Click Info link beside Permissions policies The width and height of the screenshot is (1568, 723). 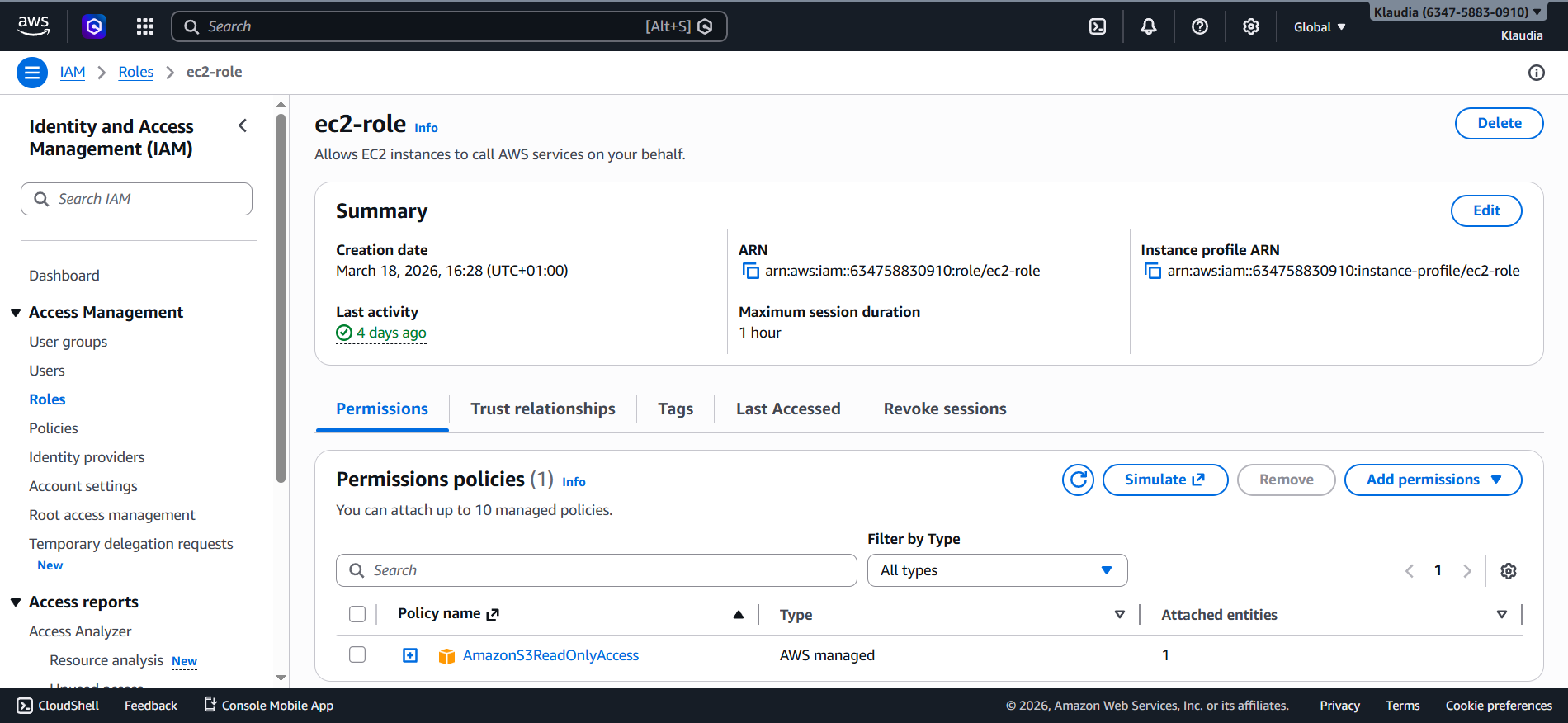pos(574,482)
